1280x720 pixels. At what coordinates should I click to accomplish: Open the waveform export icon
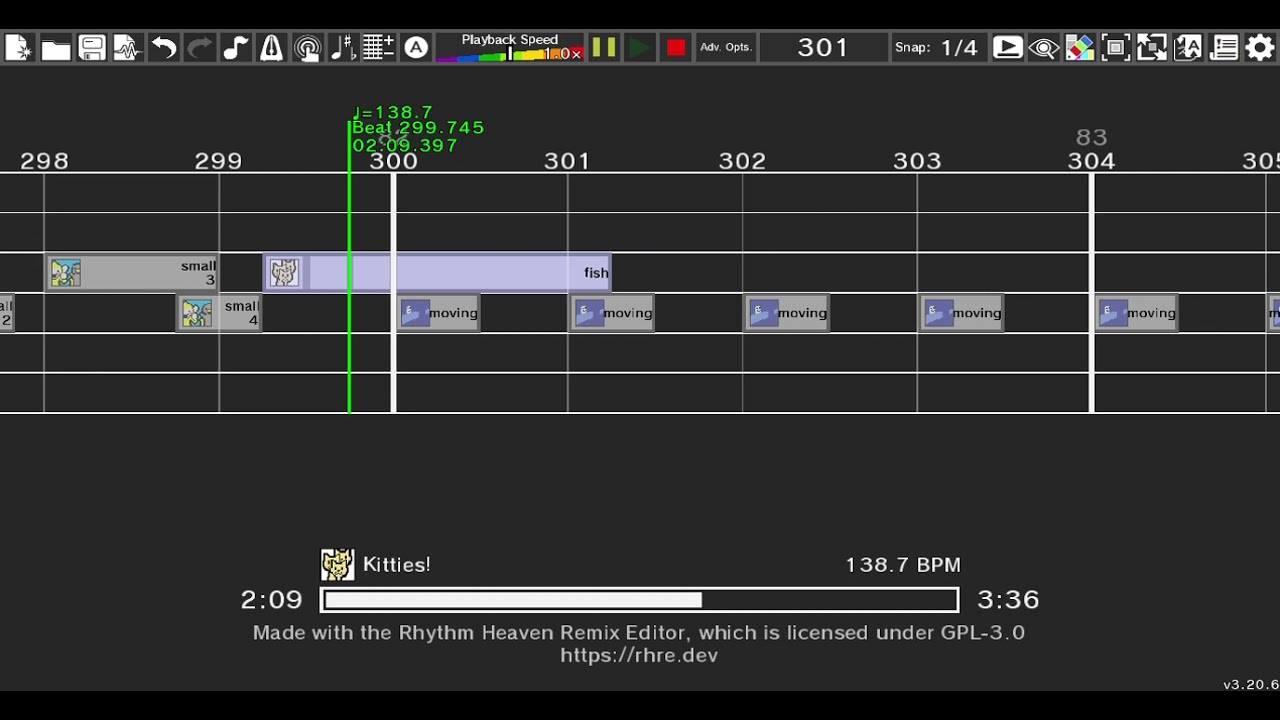pyautogui.click(x=128, y=48)
